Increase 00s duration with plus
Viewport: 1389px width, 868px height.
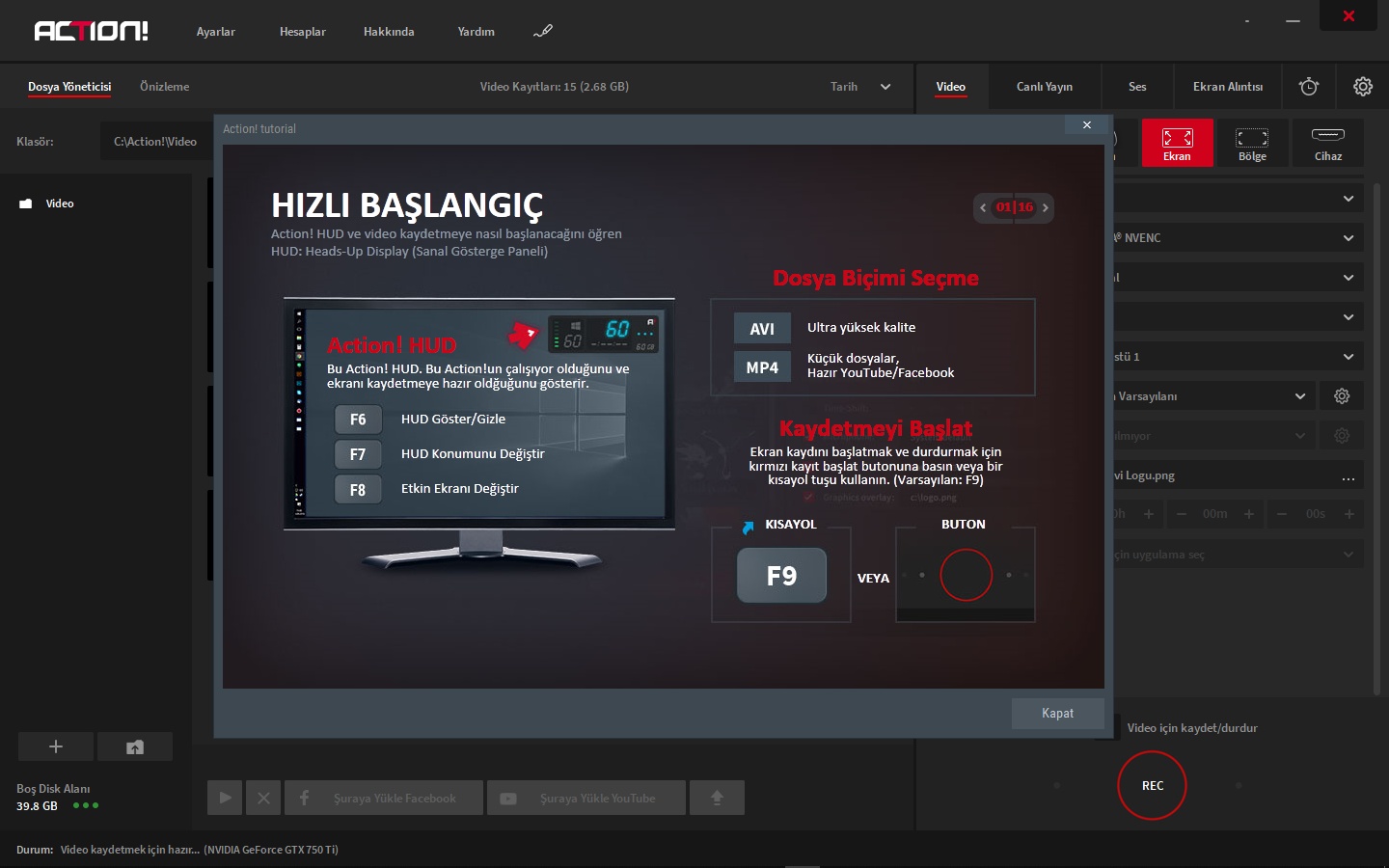click(1348, 514)
